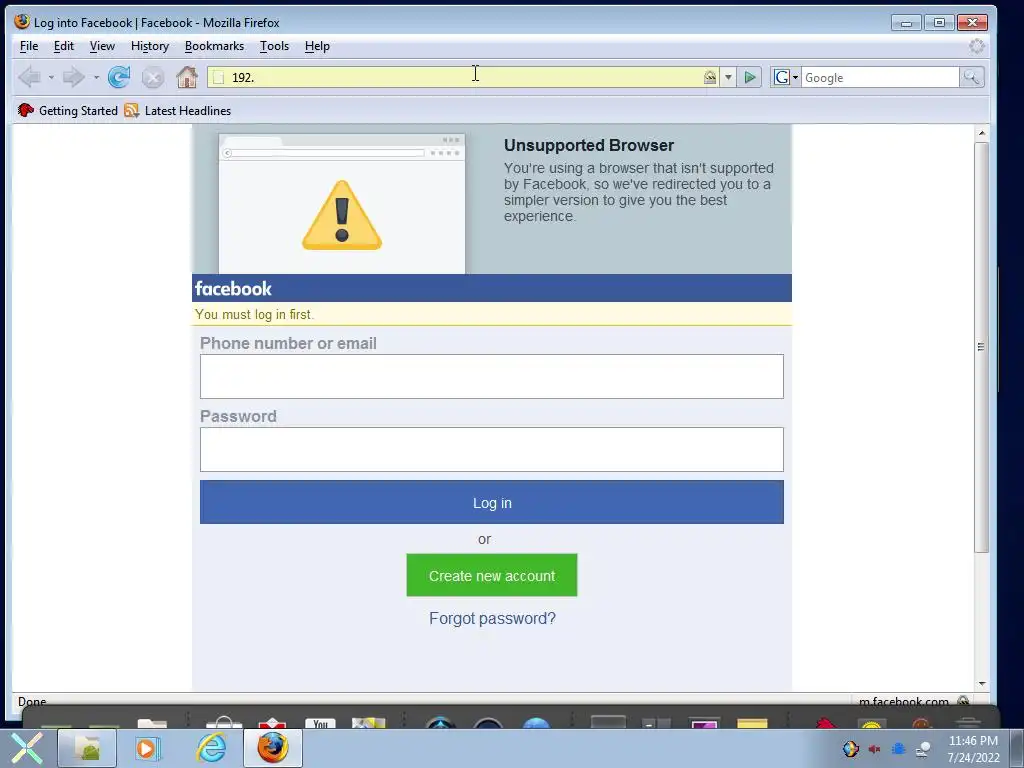Click the page scrollbar down arrow
Viewport: 1024px width, 768px height.
[x=982, y=683]
